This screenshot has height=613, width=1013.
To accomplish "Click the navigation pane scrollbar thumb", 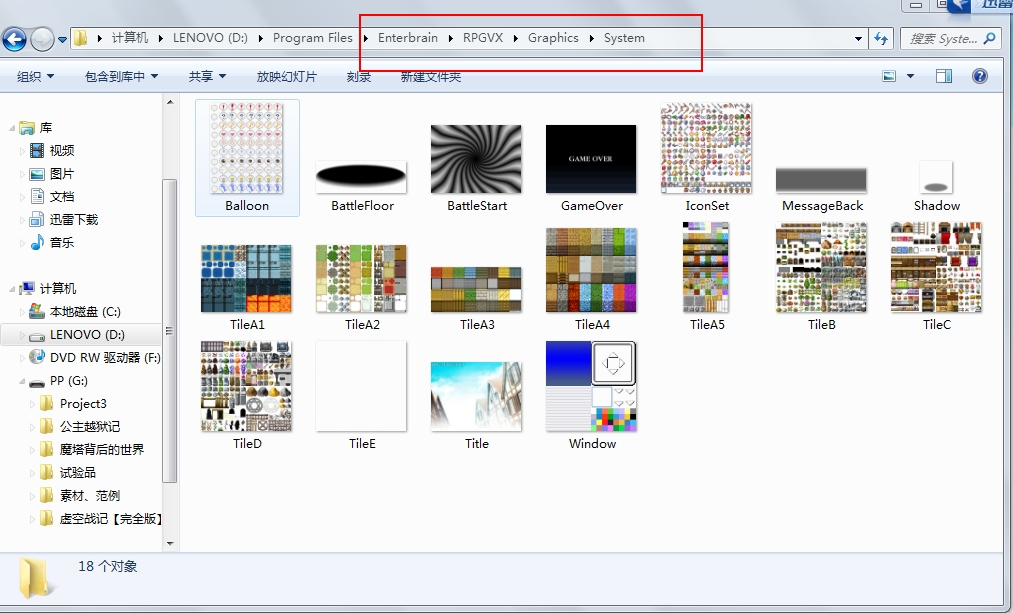I will pos(169,330).
